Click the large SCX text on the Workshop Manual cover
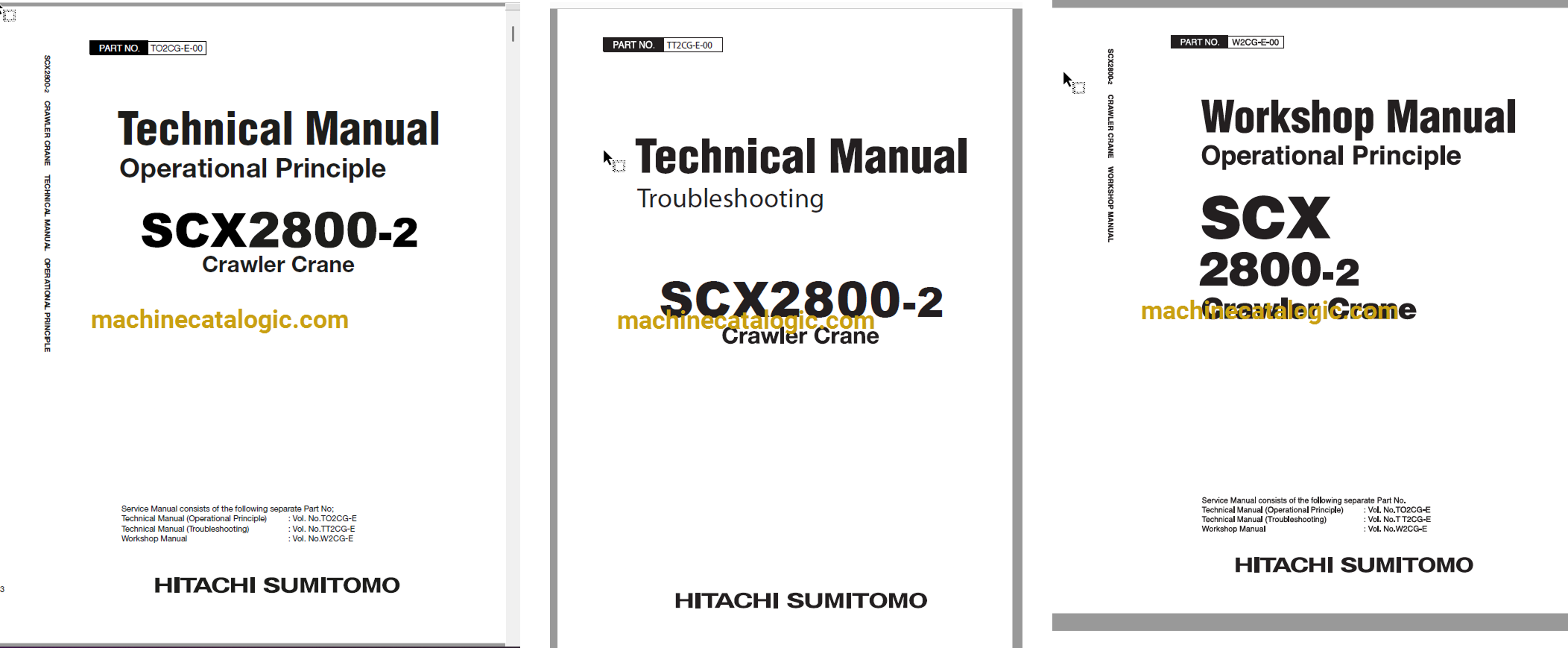 coord(1265,218)
